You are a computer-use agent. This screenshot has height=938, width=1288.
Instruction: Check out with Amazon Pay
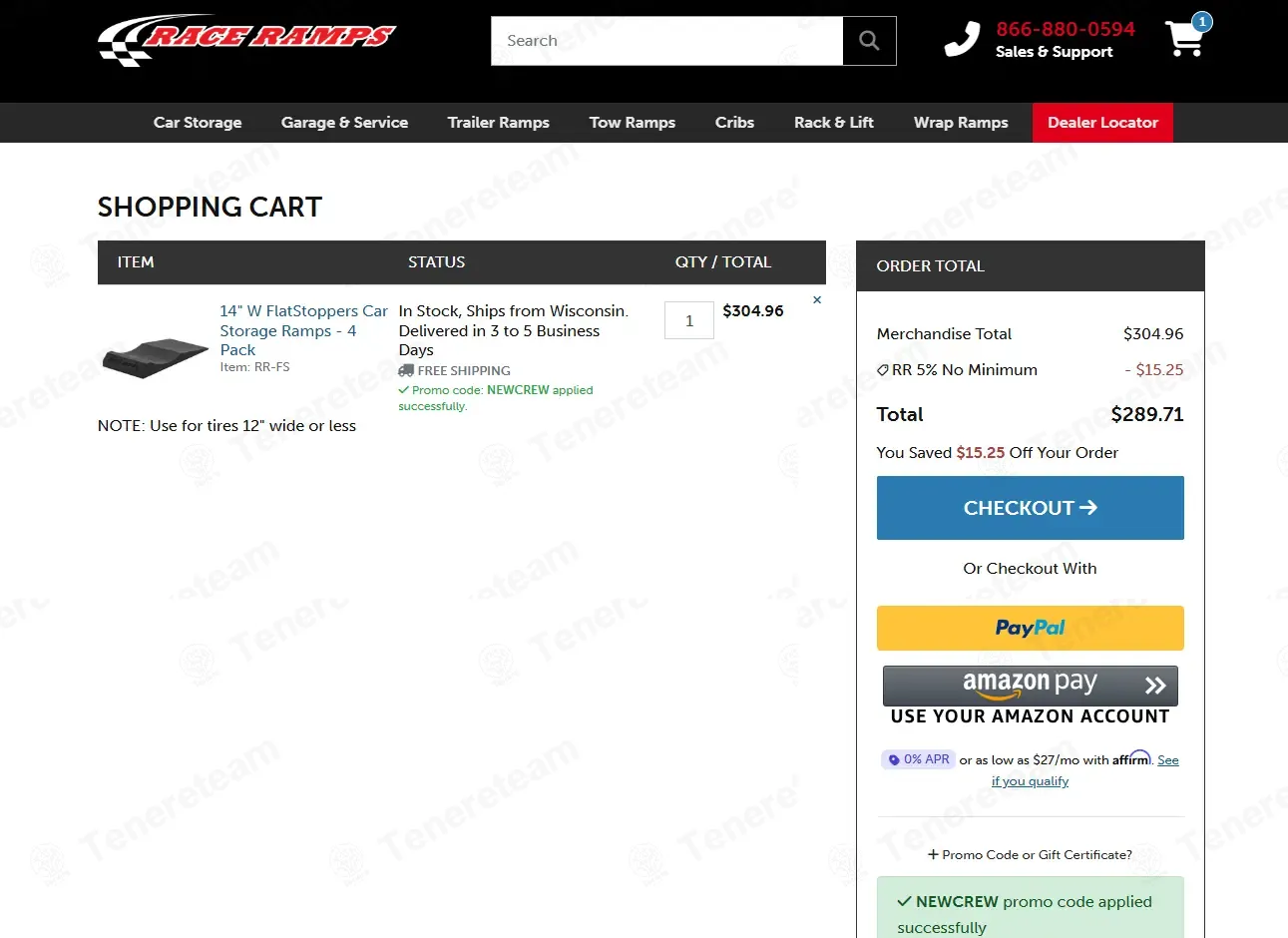pyautogui.click(x=1030, y=686)
